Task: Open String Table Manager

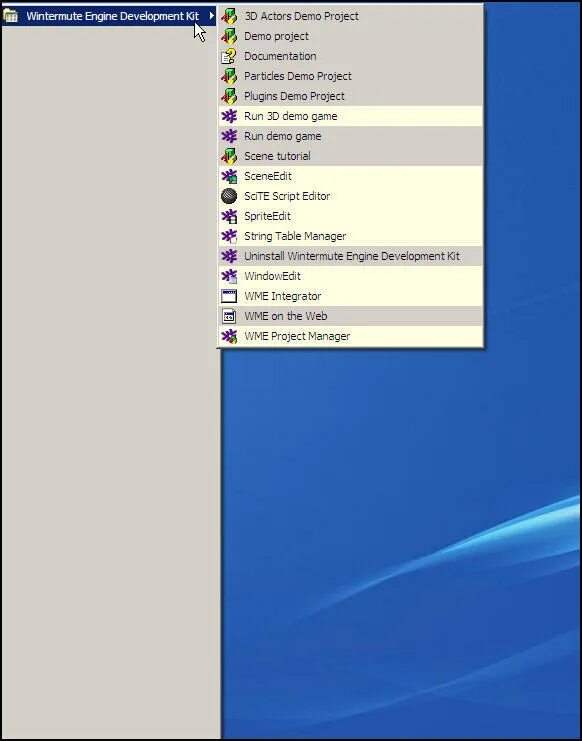Action: pyautogui.click(x=351, y=236)
